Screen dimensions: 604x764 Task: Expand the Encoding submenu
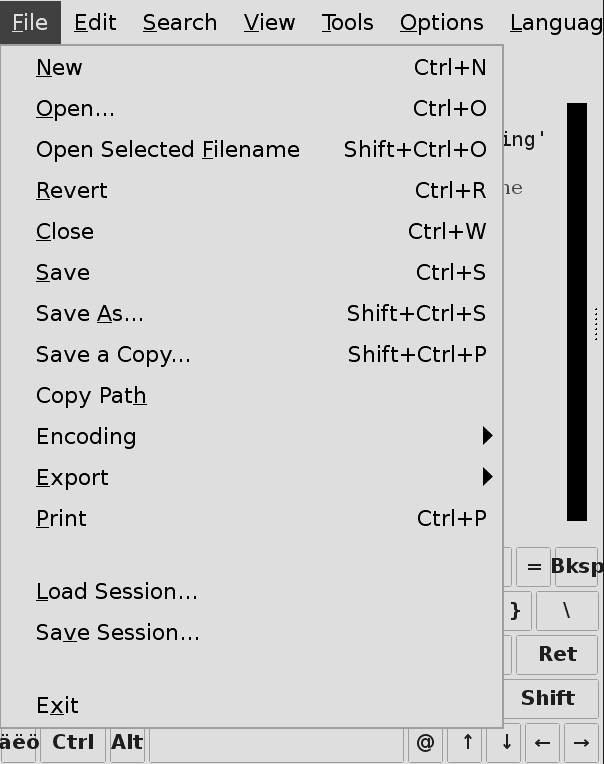coord(86,437)
